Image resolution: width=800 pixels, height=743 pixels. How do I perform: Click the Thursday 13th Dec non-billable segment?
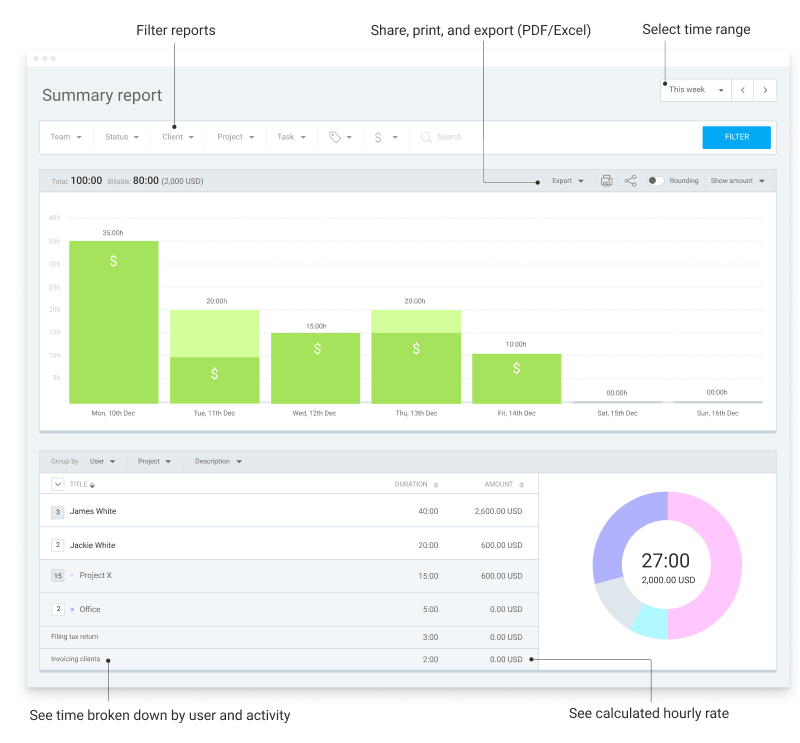416,321
